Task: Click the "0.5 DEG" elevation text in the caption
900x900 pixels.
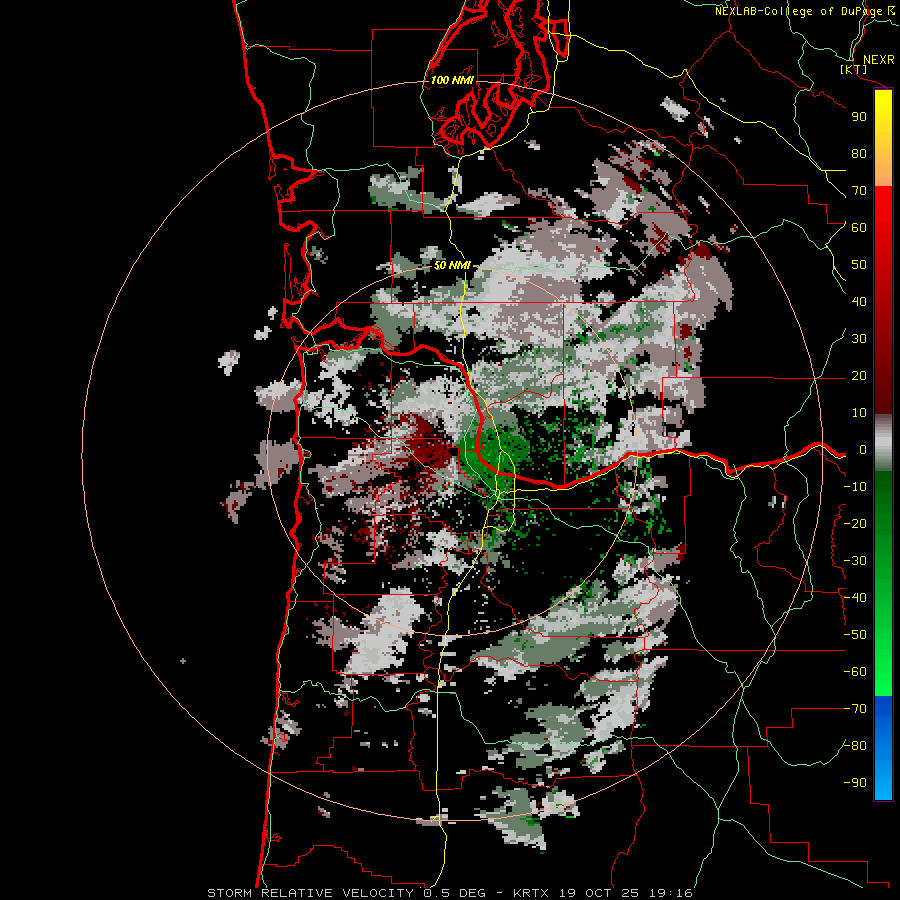Action: pyautogui.click(x=455, y=893)
